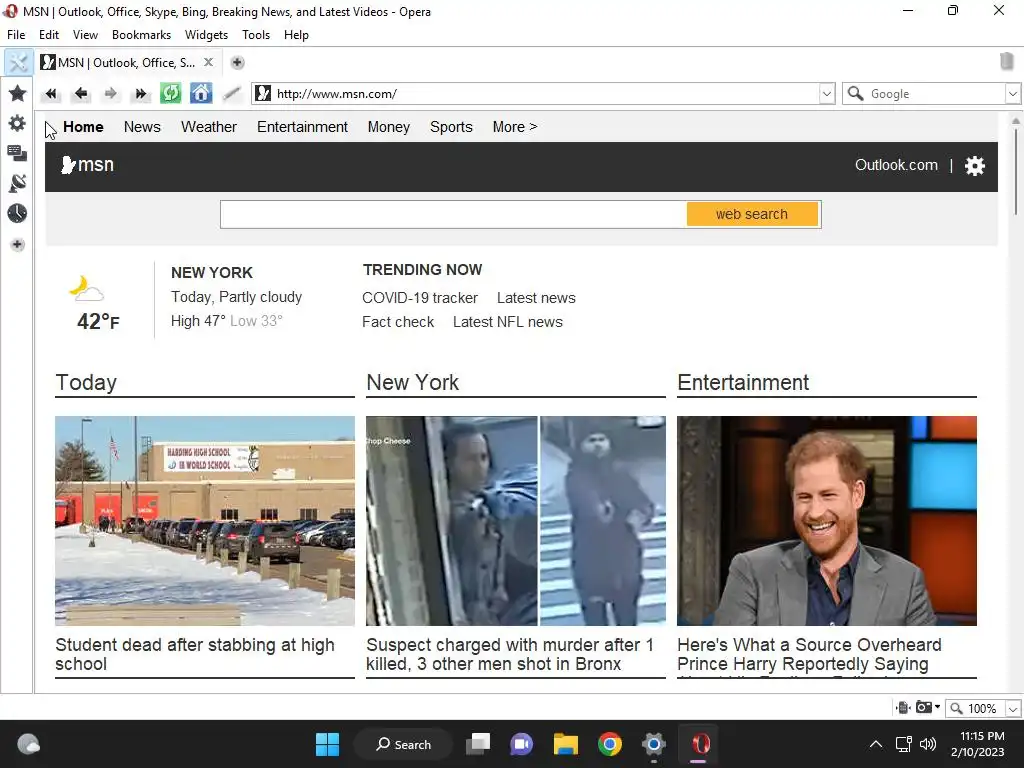Open the show images camera dropdown
The height and width of the screenshot is (768, 1024).
tap(928, 707)
